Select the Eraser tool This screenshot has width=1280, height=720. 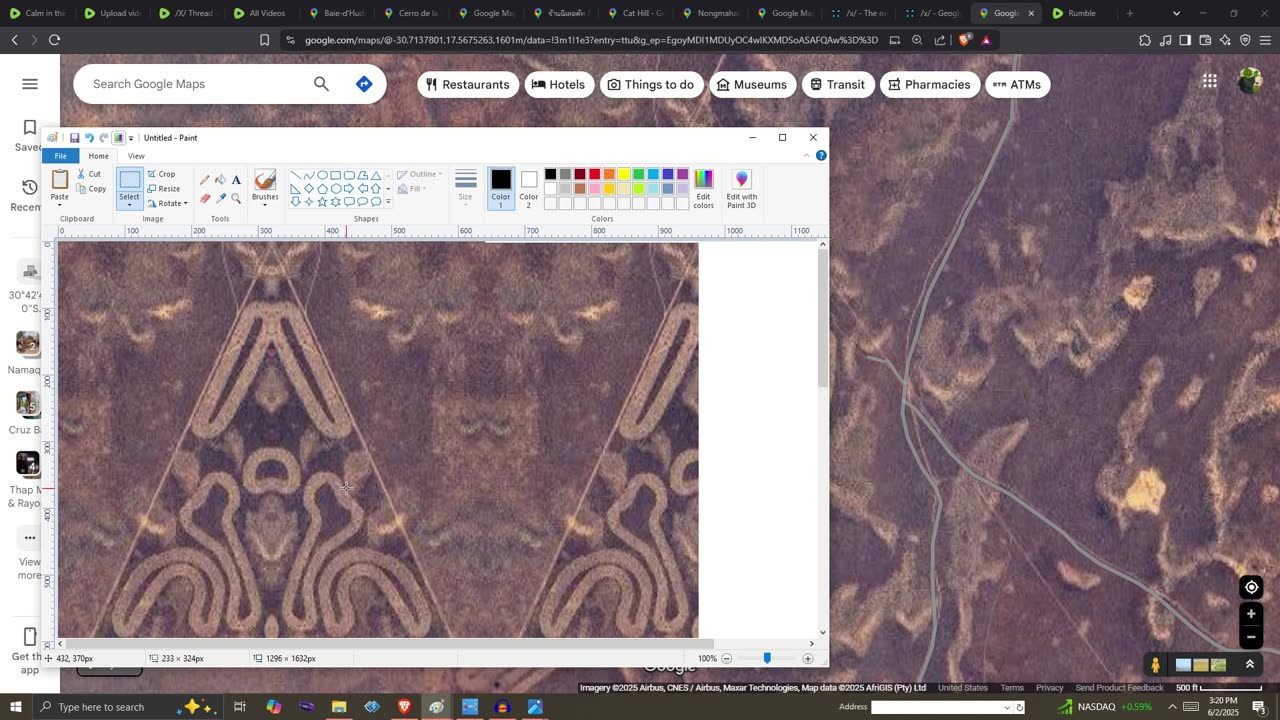click(205, 198)
